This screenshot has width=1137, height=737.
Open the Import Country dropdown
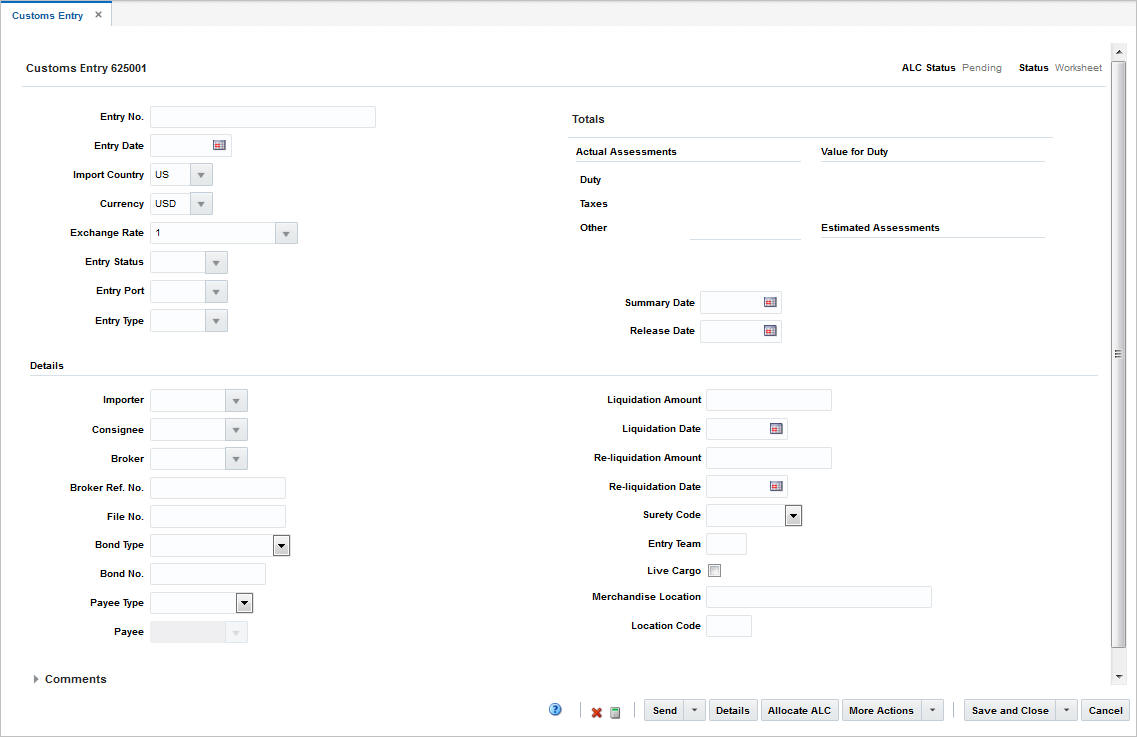(x=201, y=175)
